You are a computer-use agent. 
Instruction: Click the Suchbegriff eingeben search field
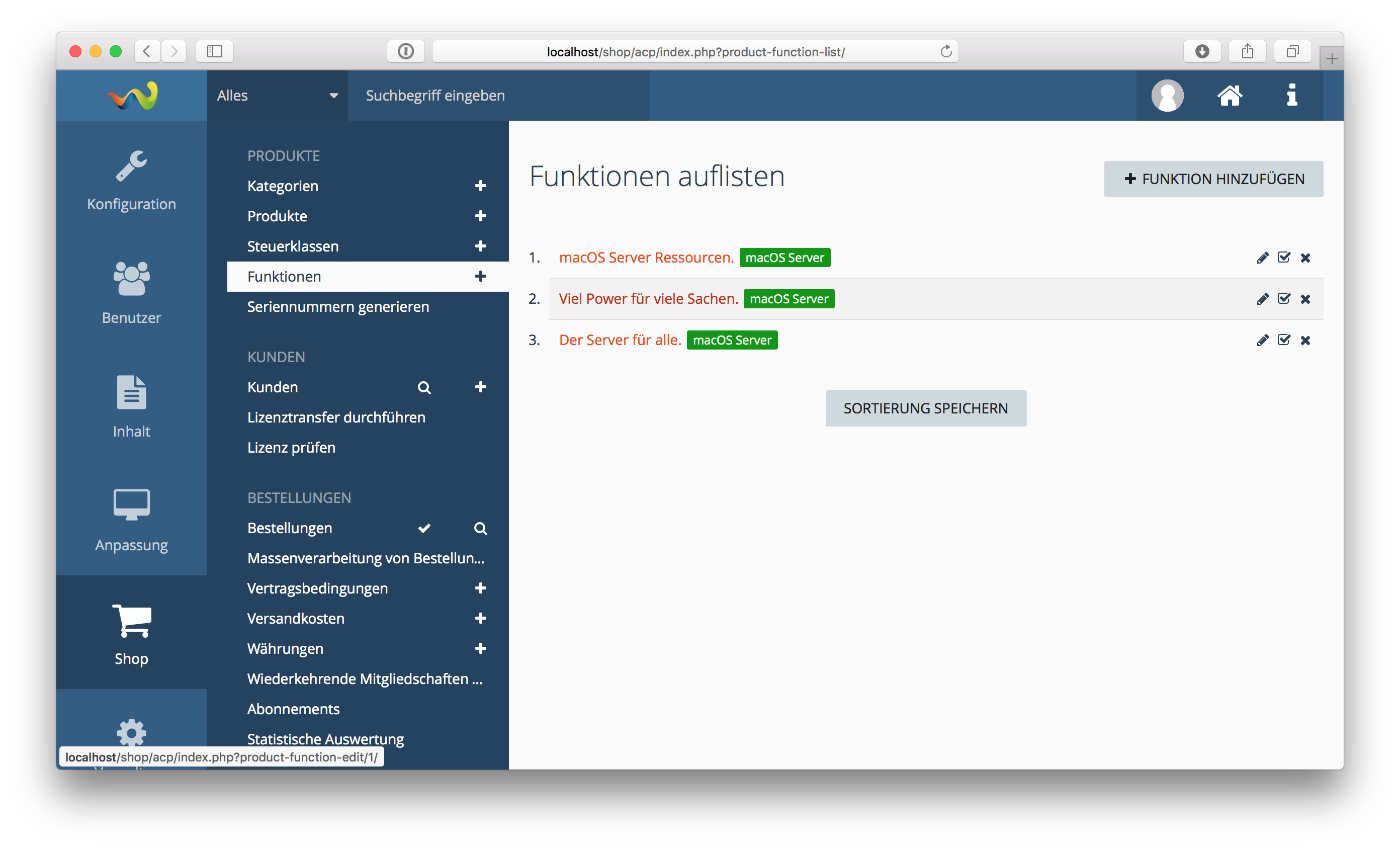[x=498, y=96]
